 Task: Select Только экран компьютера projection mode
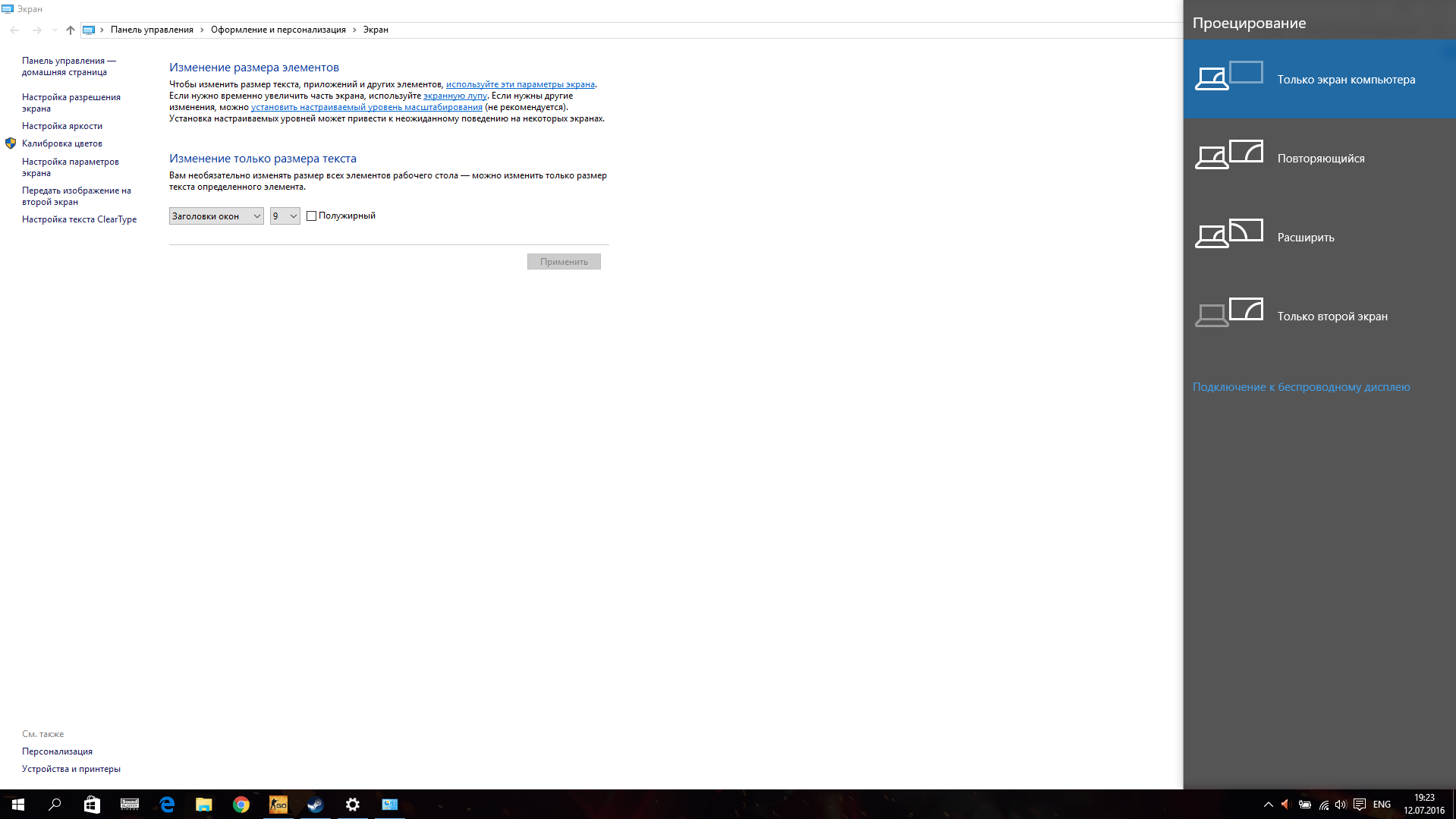pyautogui.click(x=1319, y=79)
